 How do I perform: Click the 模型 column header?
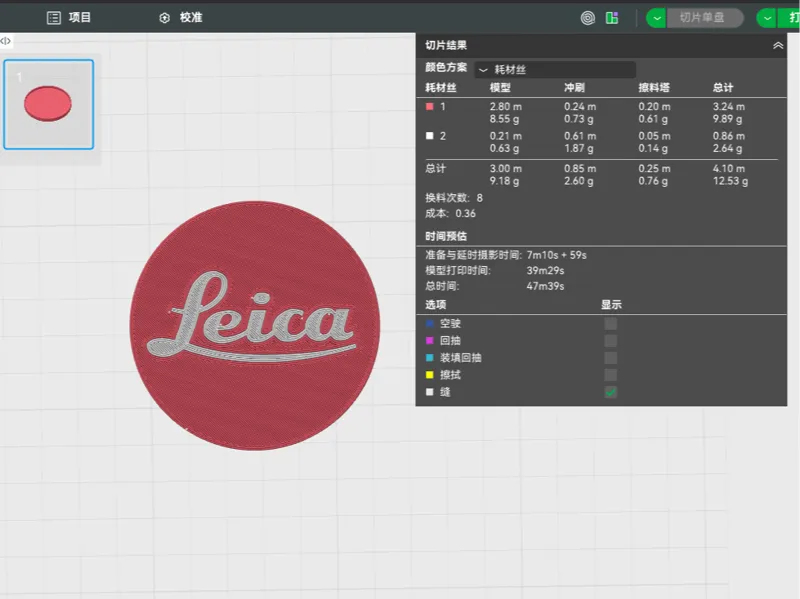500,88
